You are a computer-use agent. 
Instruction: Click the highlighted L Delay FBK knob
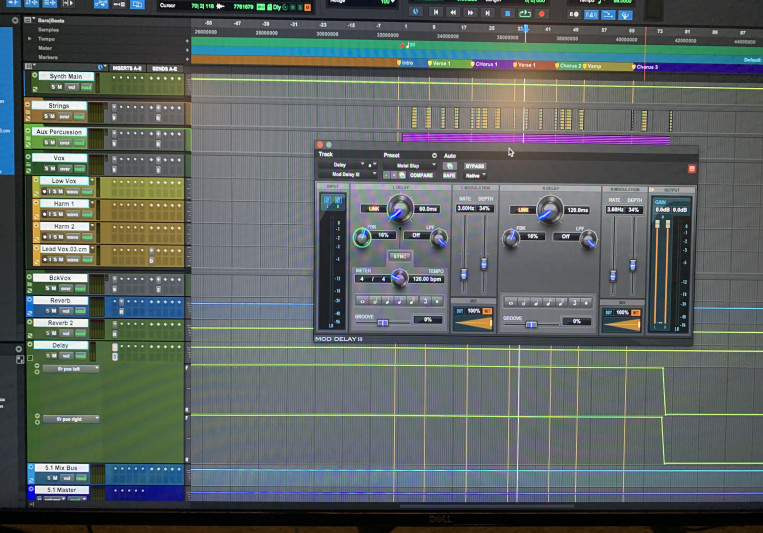point(362,237)
